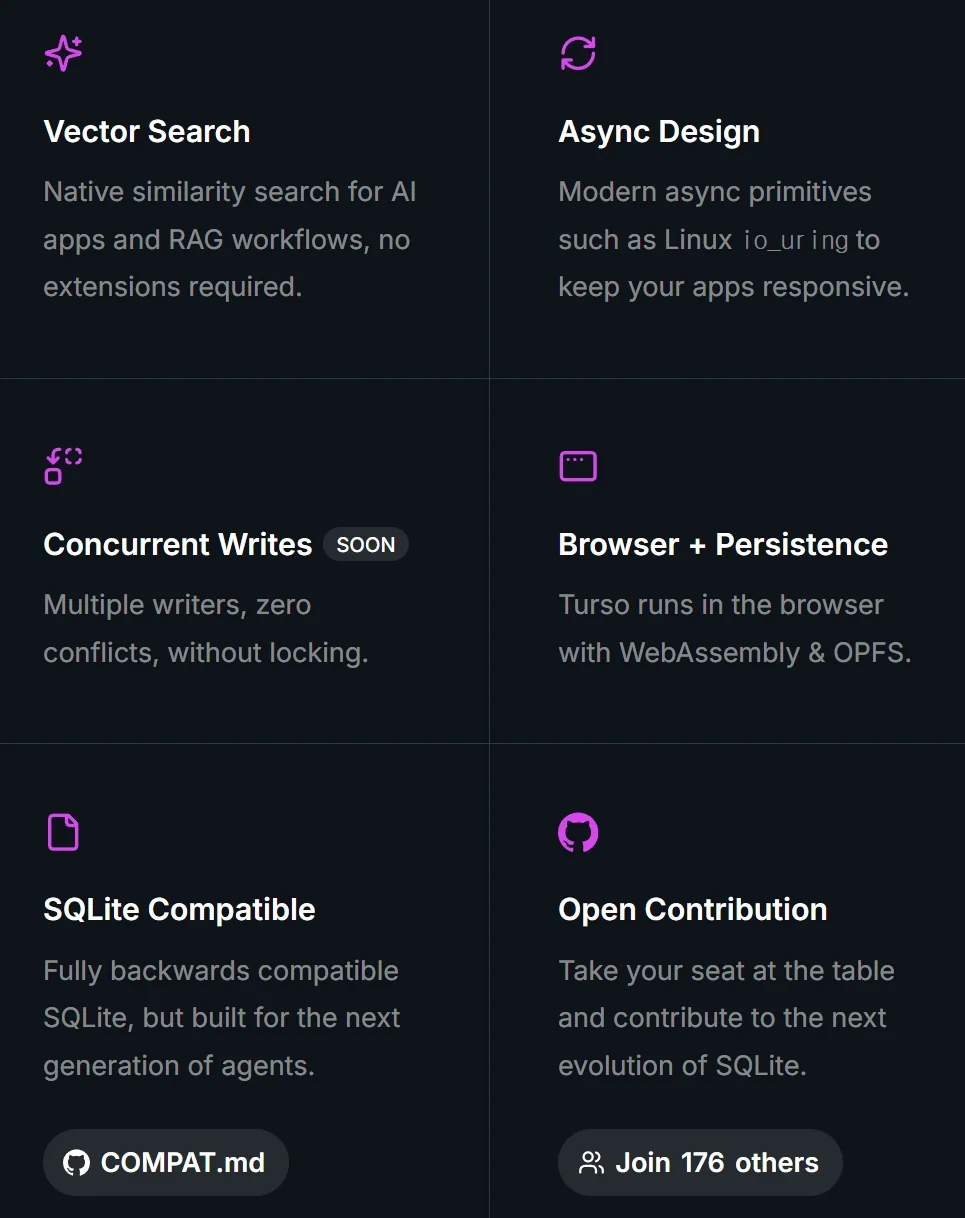965x1218 pixels.
Task: Click the Open Contribution heading
Action: tap(693, 910)
